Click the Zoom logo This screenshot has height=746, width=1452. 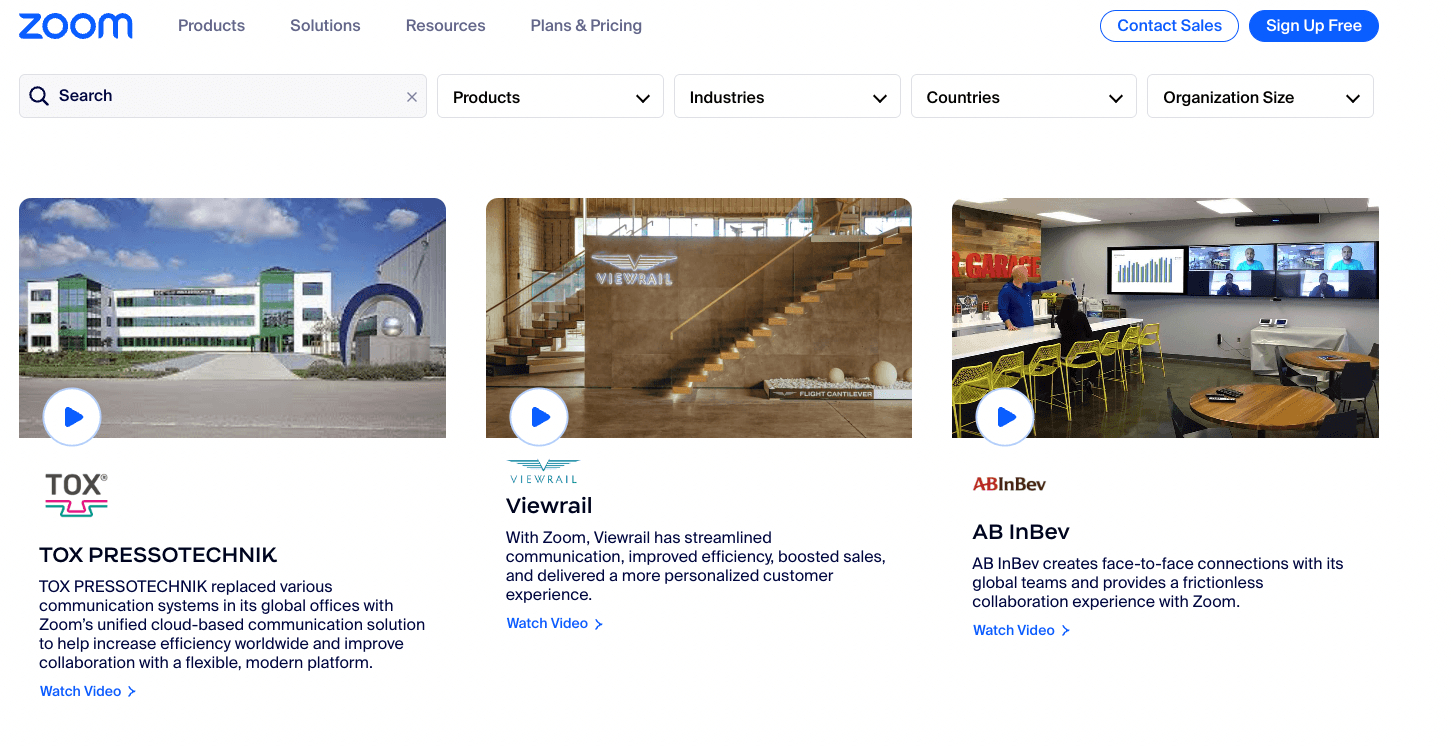point(76,26)
